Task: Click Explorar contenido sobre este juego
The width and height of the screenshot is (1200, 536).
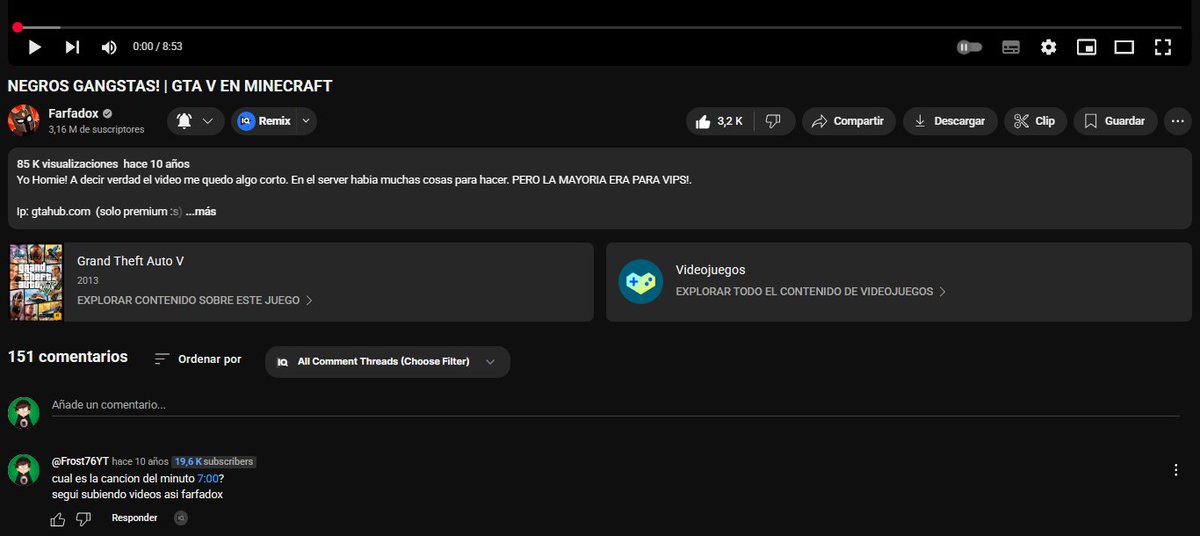Action: (195, 300)
